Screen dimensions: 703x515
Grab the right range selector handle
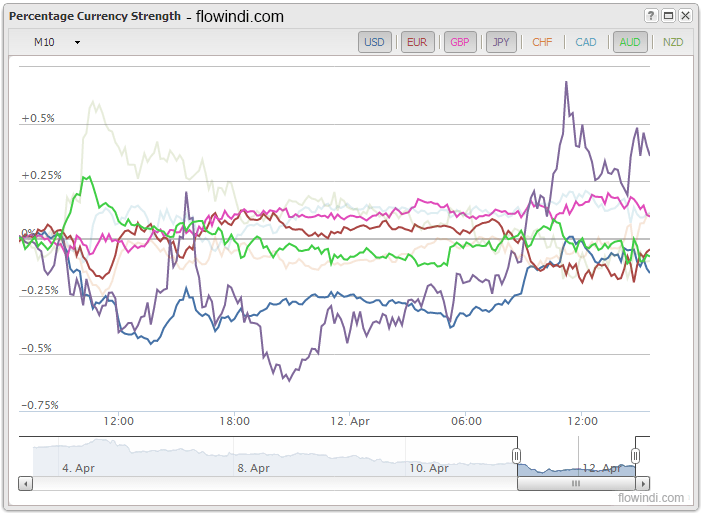[x=635, y=456]
